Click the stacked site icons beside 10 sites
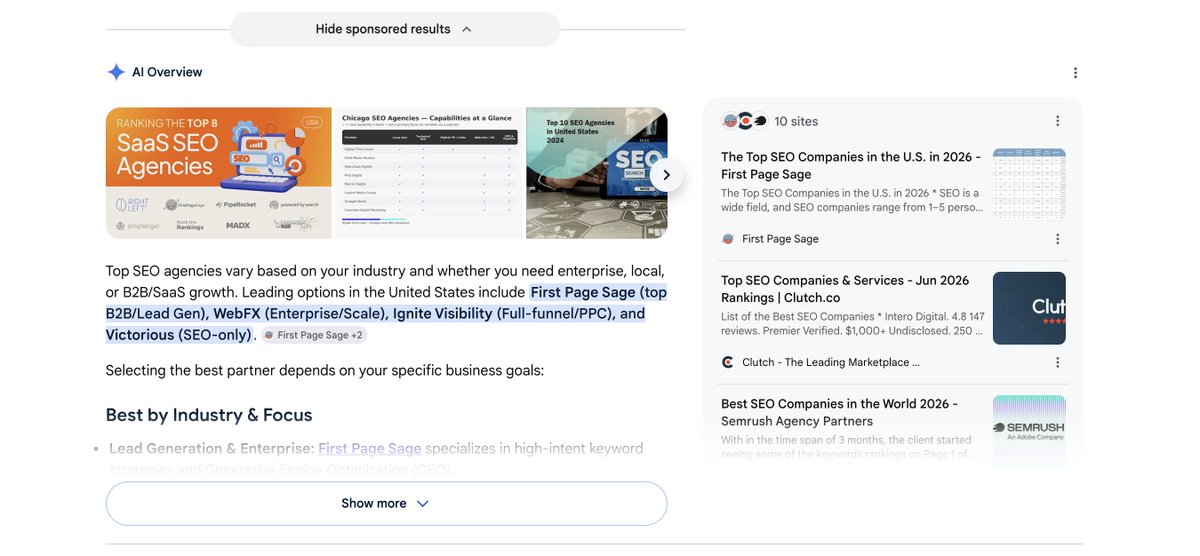The width and height of the screenshot is (1200, 556). tap(744, 121)
